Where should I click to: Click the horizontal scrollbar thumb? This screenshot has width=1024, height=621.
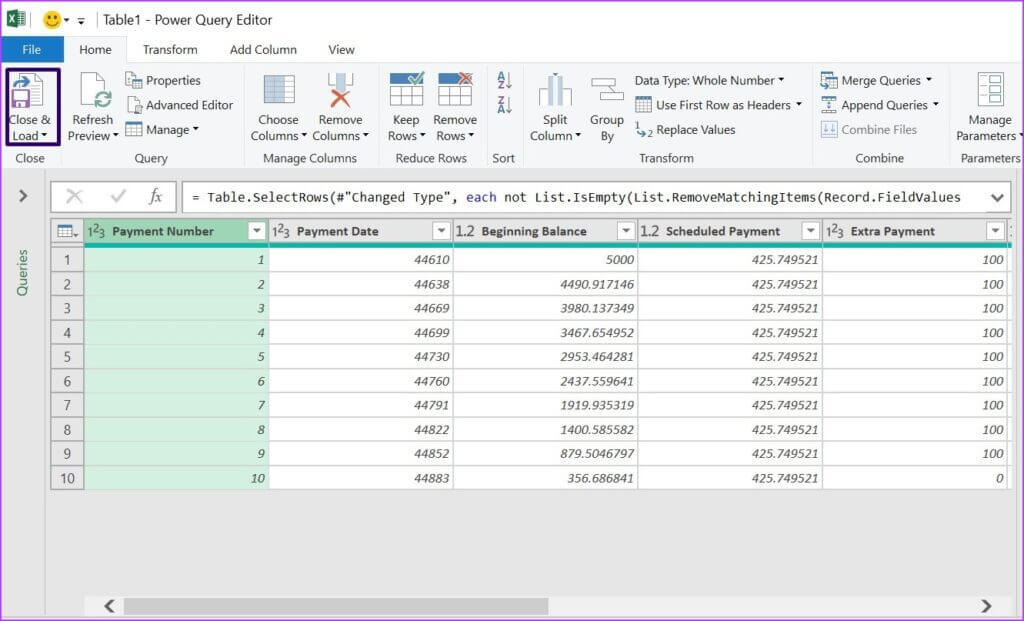tap(336, 606)
